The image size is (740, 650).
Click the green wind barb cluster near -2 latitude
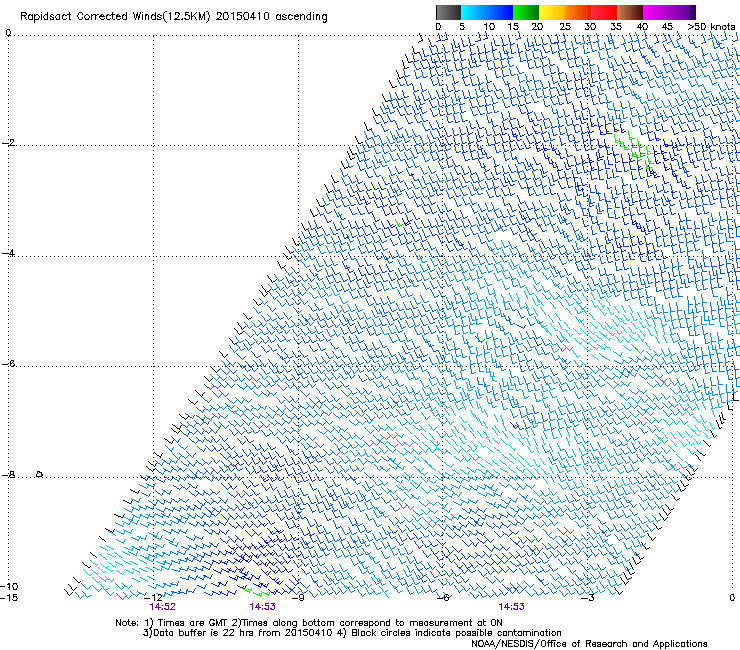pos(635,150)
